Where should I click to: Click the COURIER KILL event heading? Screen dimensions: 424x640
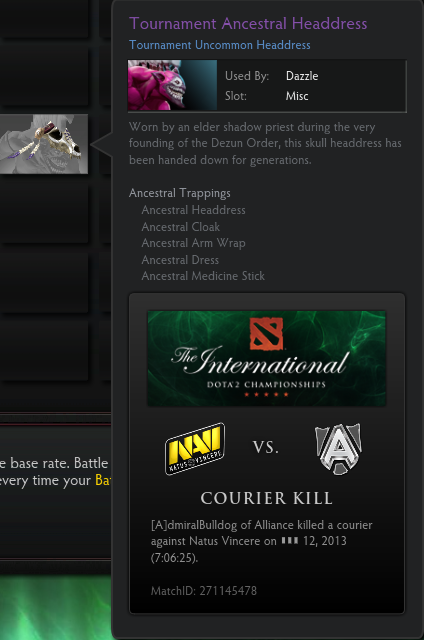pos(266,498)
